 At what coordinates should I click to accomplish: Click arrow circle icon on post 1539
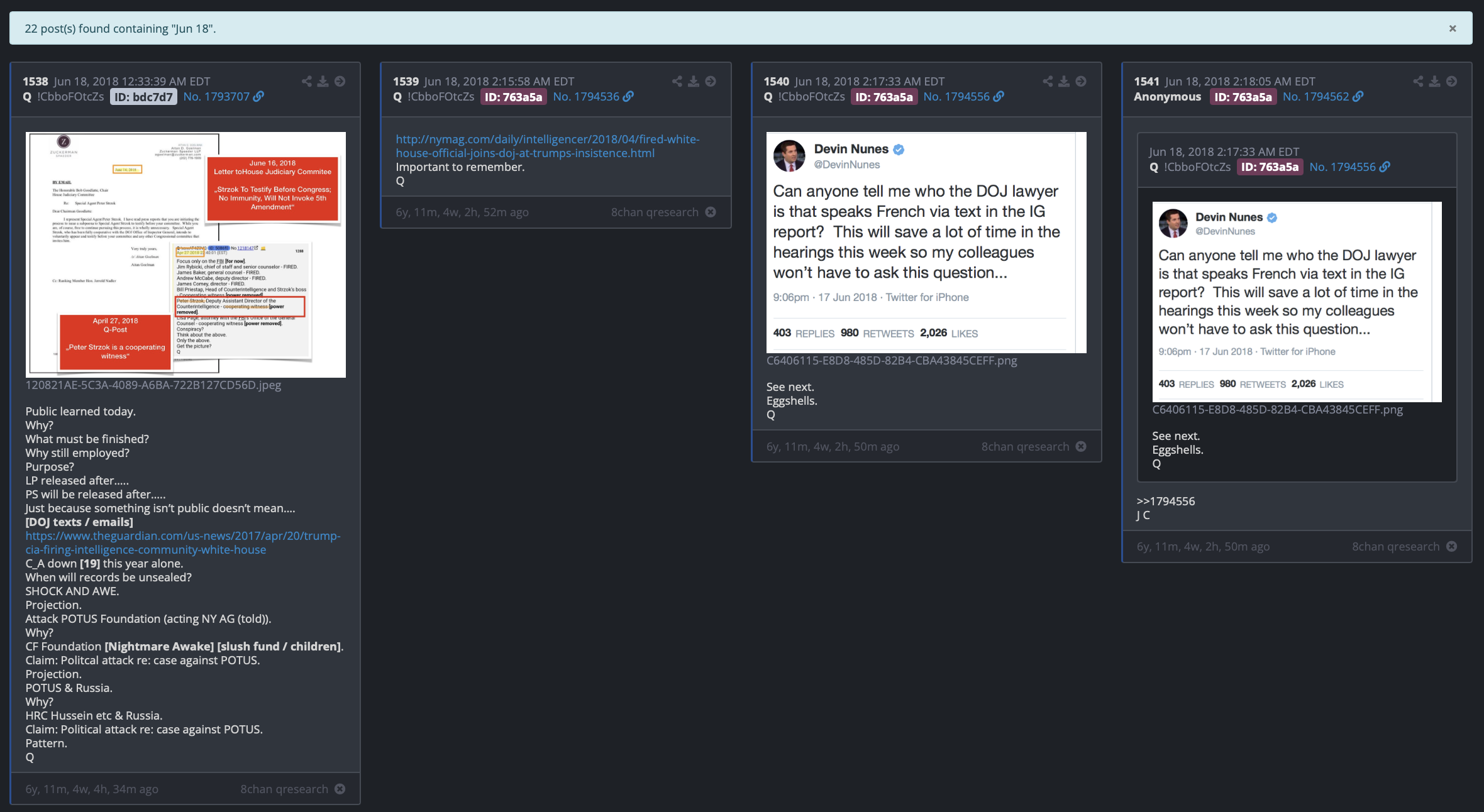pyautogui.click(x=711, y=81)
